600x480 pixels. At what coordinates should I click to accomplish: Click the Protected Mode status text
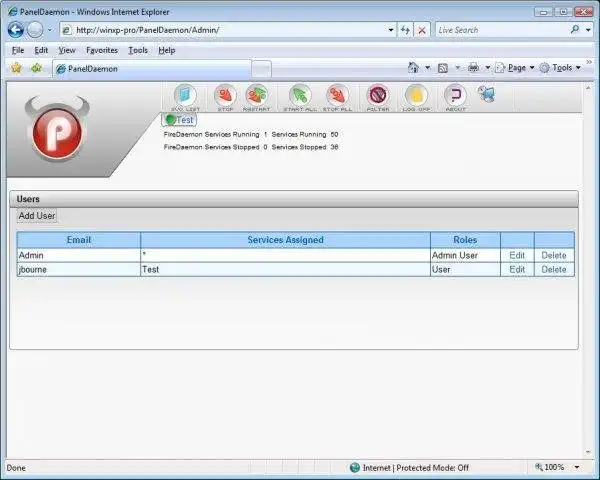416,468
